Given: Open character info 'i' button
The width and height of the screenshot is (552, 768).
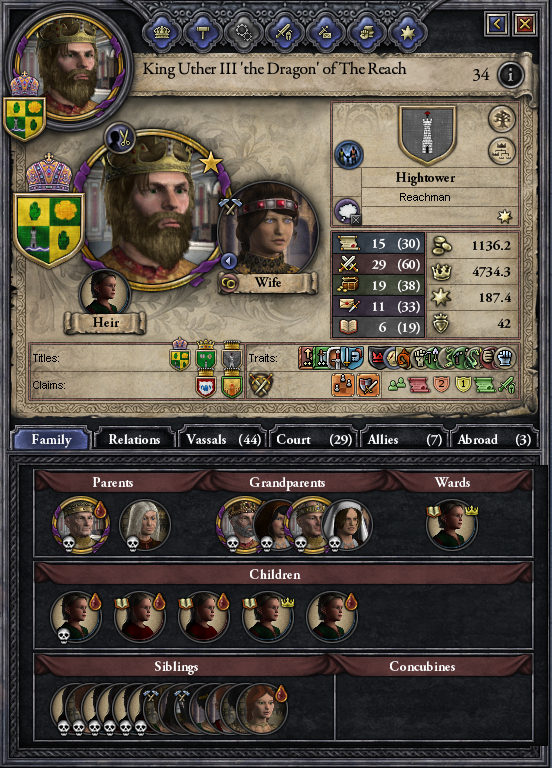Looking at the screenshot, I should tap(510, 74).
